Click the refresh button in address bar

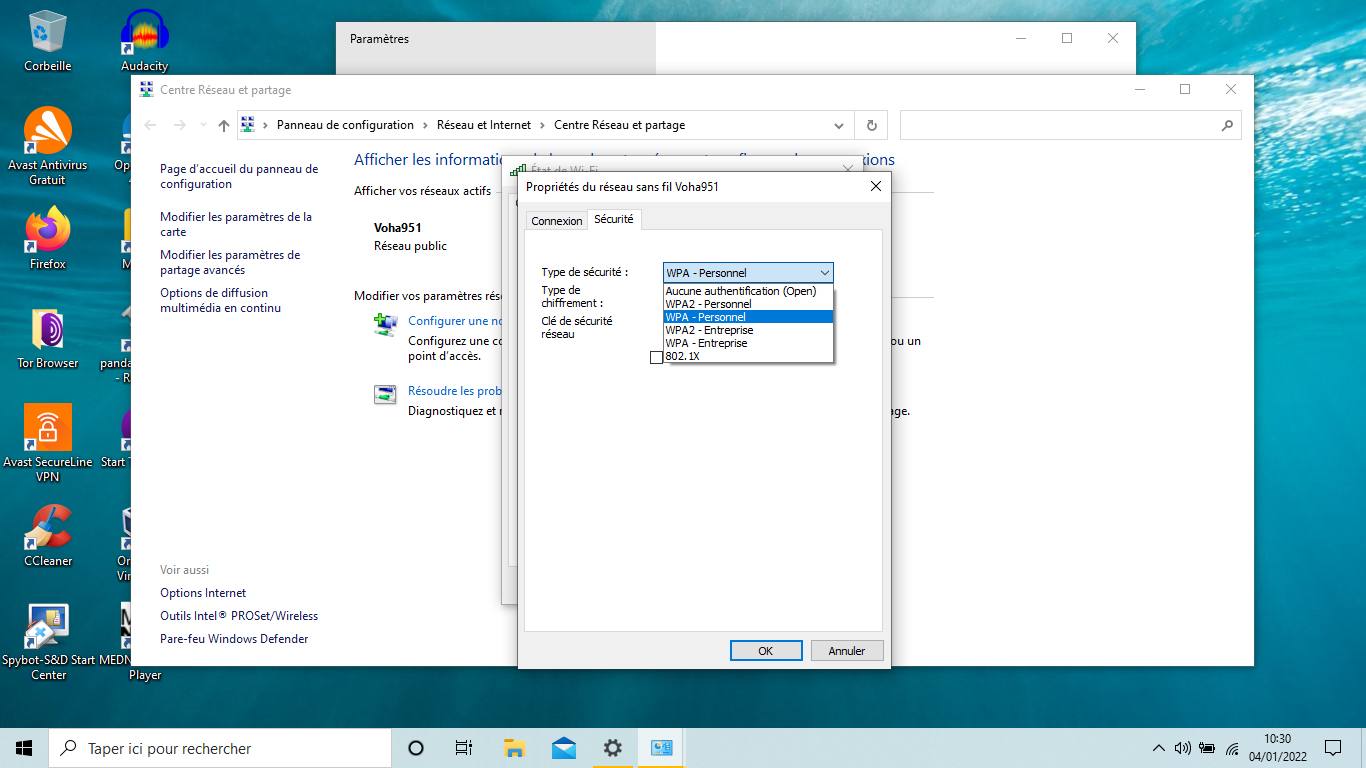click(871, 125)
